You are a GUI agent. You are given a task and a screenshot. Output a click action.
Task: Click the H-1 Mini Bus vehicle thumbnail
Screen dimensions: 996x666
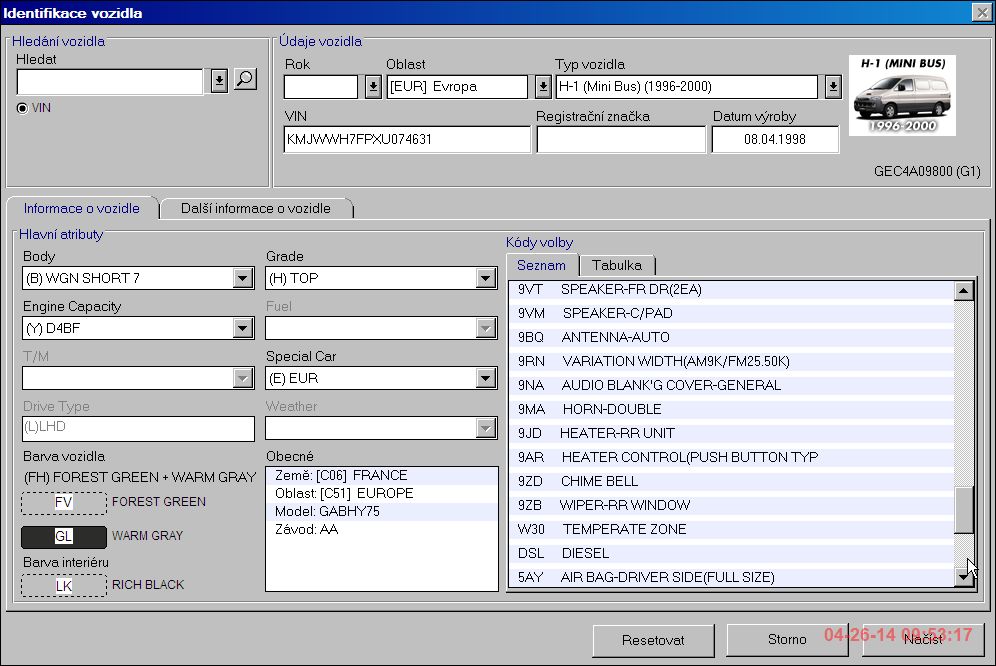tap(902, 95)
